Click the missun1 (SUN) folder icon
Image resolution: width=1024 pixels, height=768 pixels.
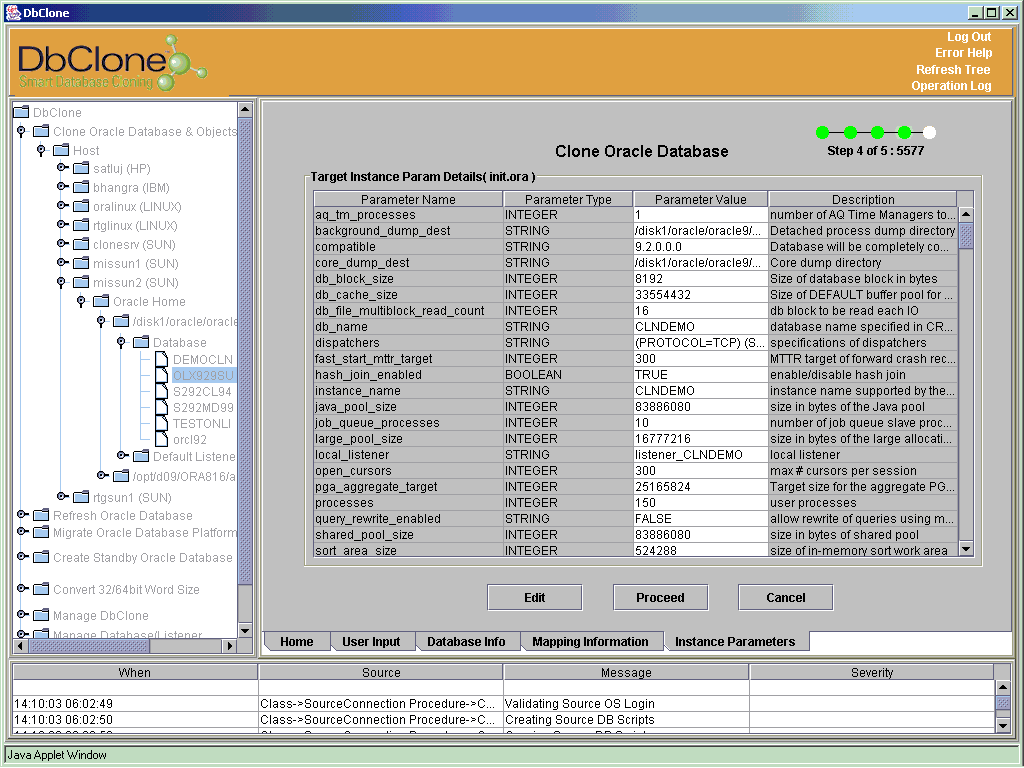coord(81,263)
